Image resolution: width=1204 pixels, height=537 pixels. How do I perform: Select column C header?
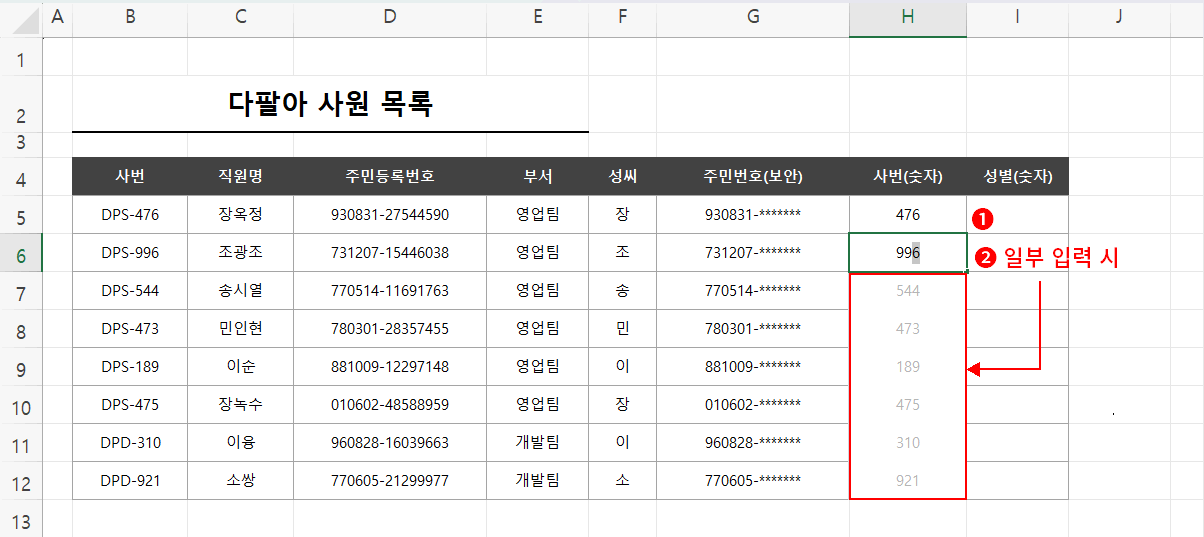click(241, 16)
